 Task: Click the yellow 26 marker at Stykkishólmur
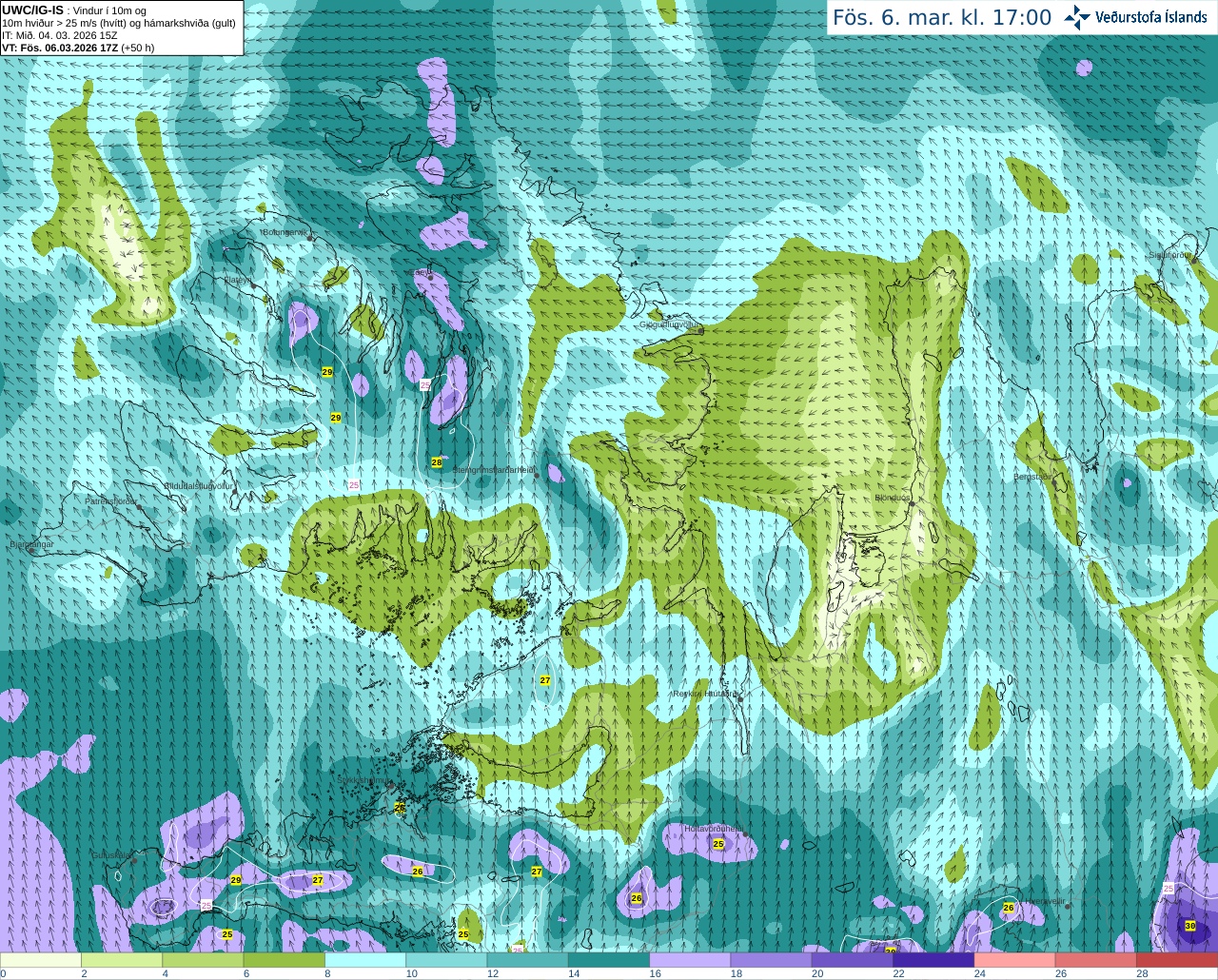coord(400,808)
